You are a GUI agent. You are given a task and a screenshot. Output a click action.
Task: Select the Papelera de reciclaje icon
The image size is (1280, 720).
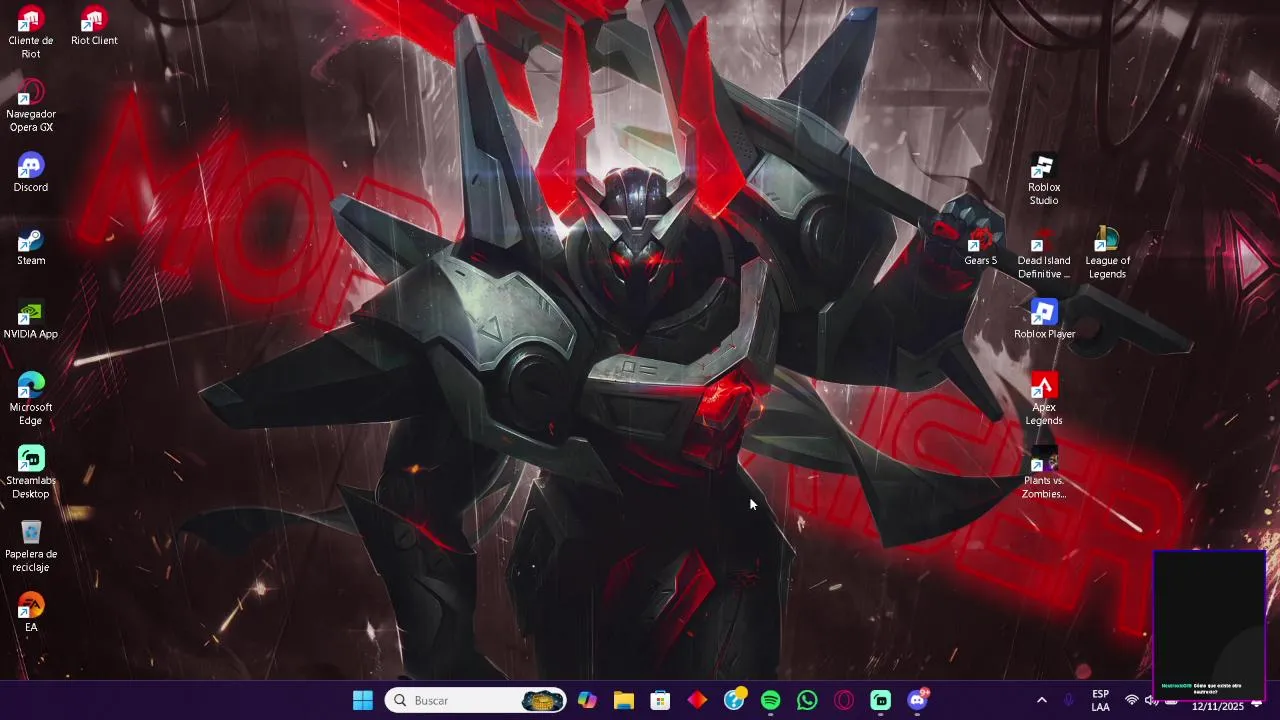(x=31, y=546)
